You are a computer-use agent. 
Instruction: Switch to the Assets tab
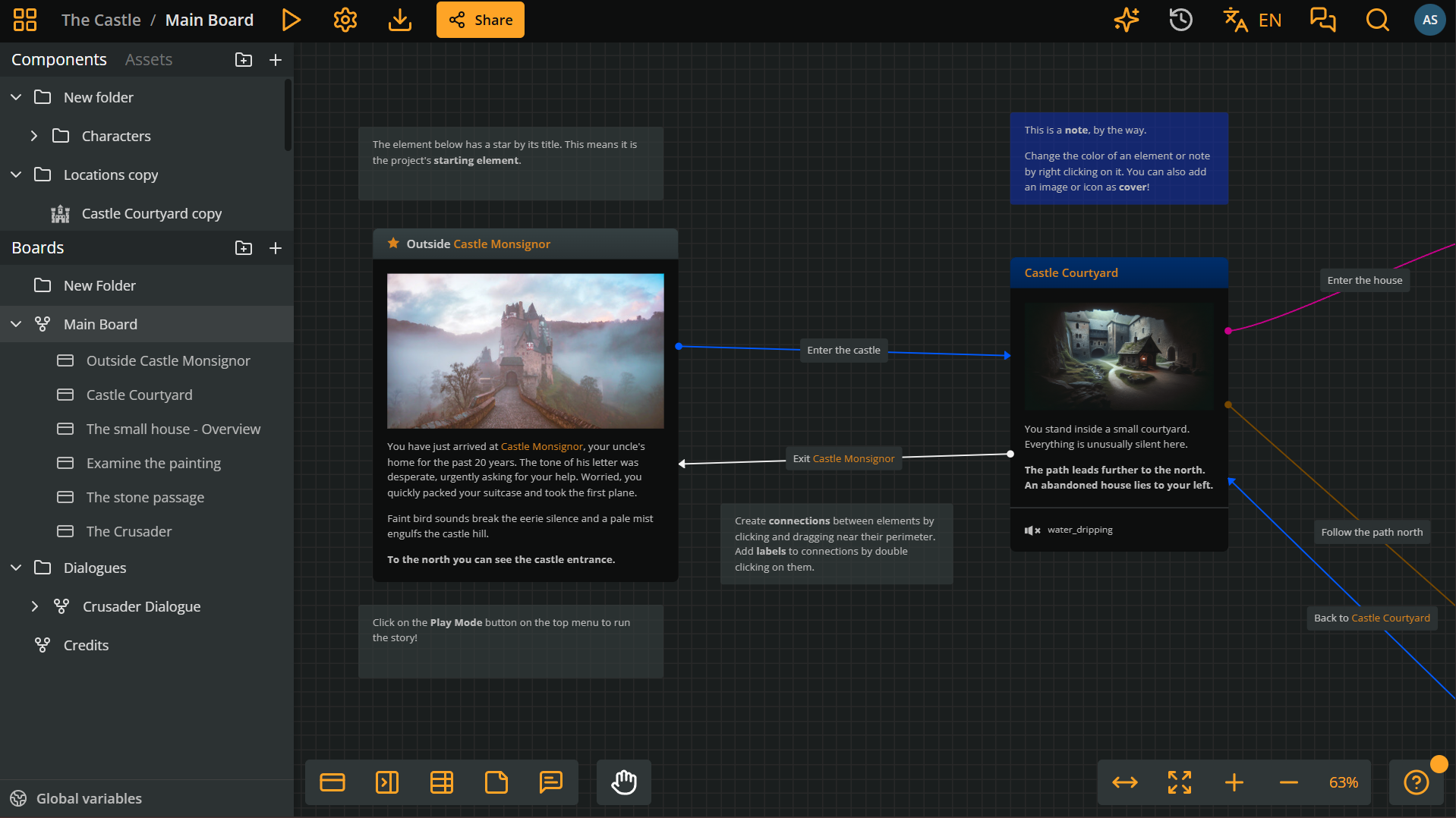[x=148, y=59]
